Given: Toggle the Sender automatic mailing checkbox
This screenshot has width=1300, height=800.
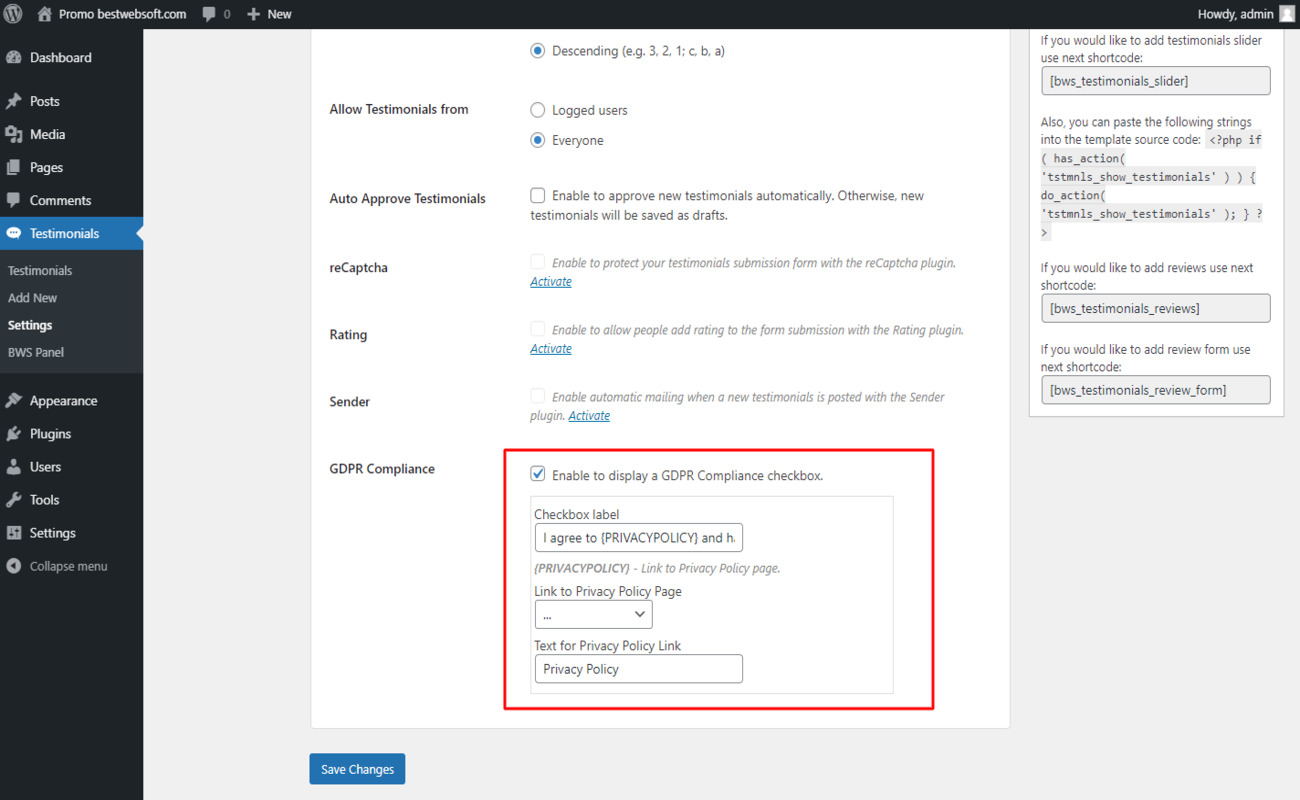Looking at the screenshot, I should [x=538, y=396].
